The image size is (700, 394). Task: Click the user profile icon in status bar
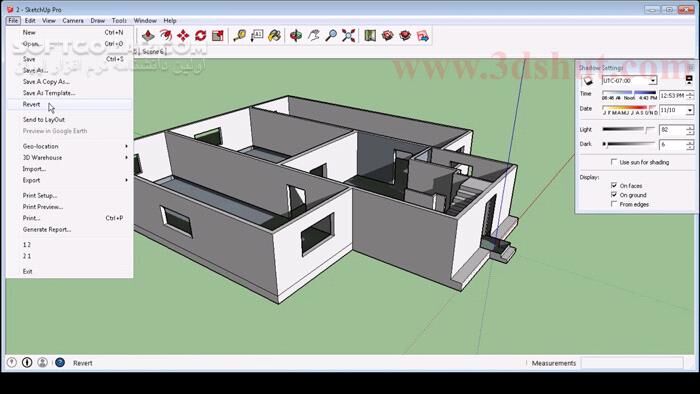(x=42, y=363)
